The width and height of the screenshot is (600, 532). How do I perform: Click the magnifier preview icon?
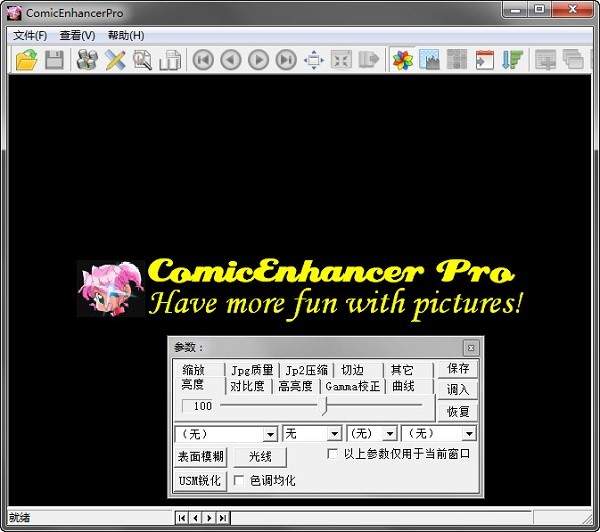[x=142, y=60]
